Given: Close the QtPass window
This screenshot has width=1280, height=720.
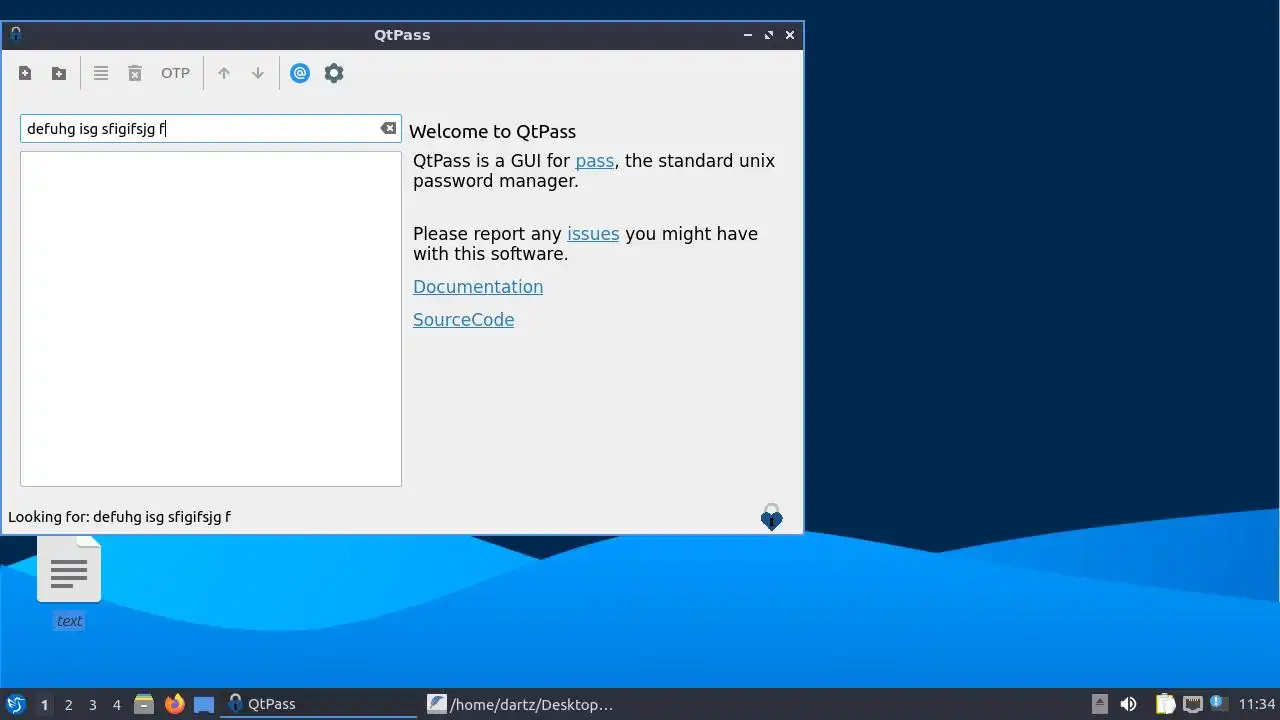Looking at the screenshot, I should click(x=790, y=35).
